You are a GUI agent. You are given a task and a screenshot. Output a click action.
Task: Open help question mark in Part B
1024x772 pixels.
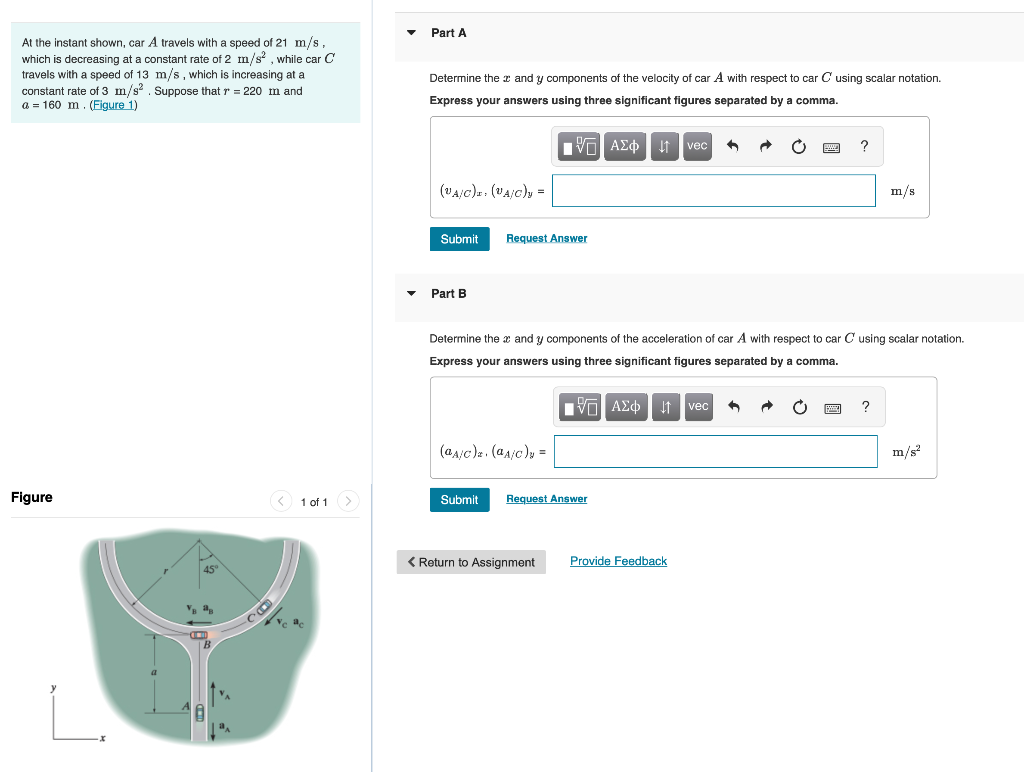click(865, 407)
